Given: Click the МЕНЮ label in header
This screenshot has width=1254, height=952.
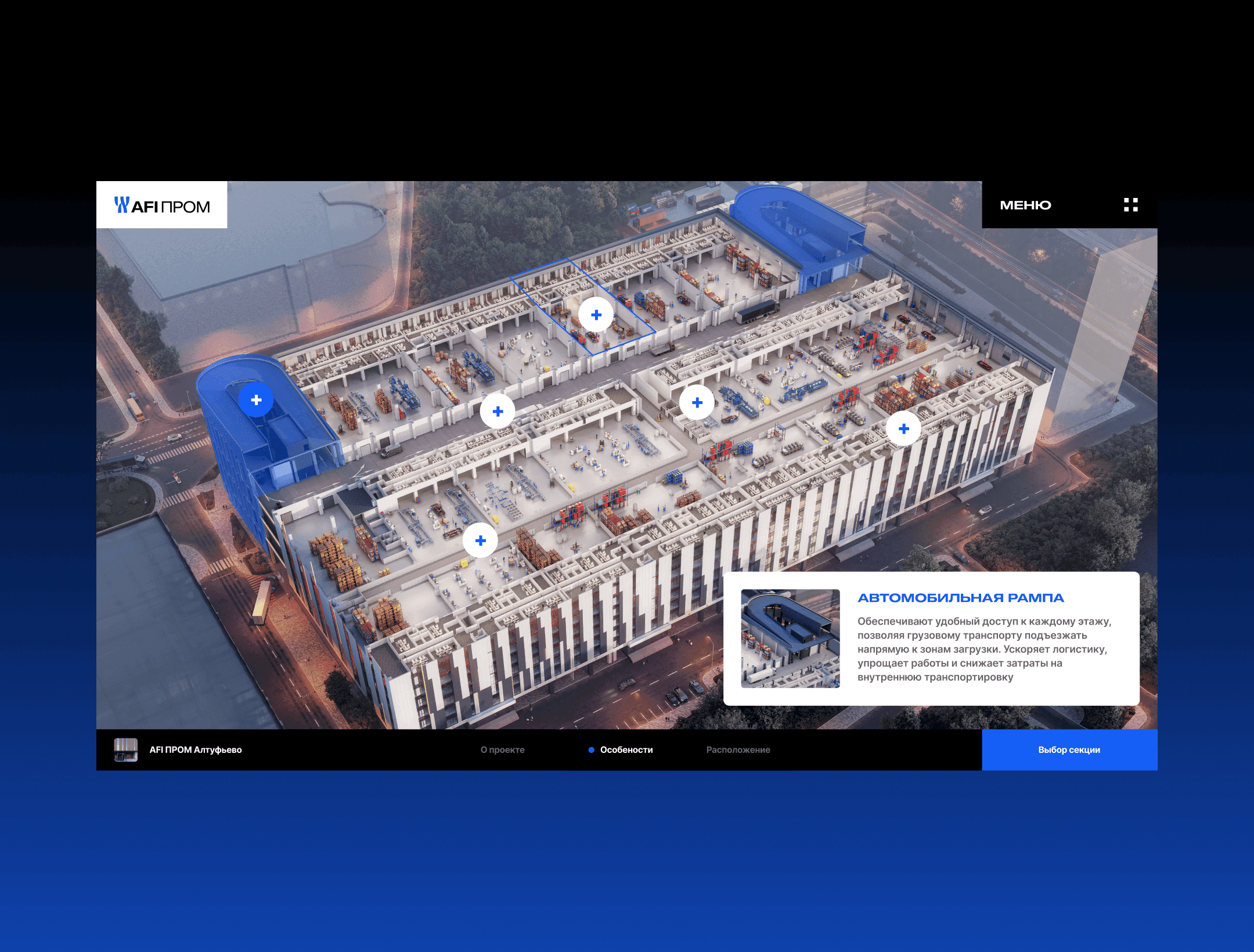Looking at the screenshot, I should click(1025, 205).
